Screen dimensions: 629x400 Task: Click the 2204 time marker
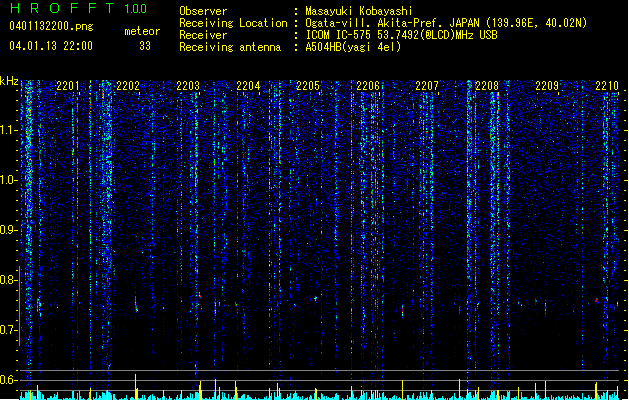click(248, 85)
